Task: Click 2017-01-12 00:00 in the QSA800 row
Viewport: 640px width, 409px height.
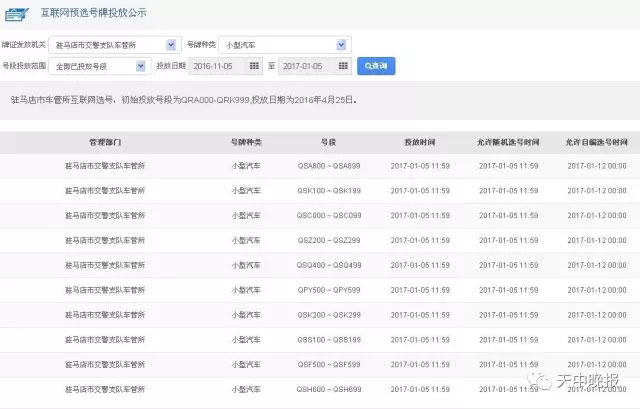Action: coord(597,166)
